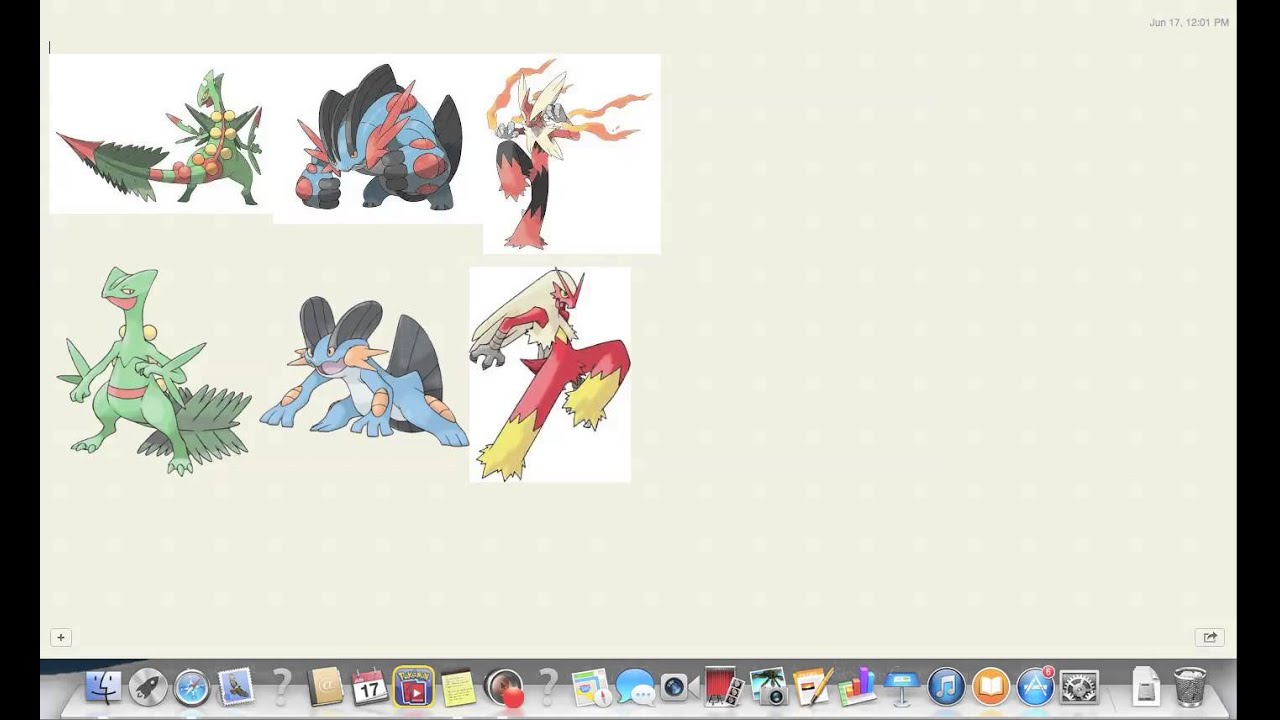Viewport: 1280px width, 720px height.
Task: Open the yellow Notes icon
Action: [x=457, y=687]
